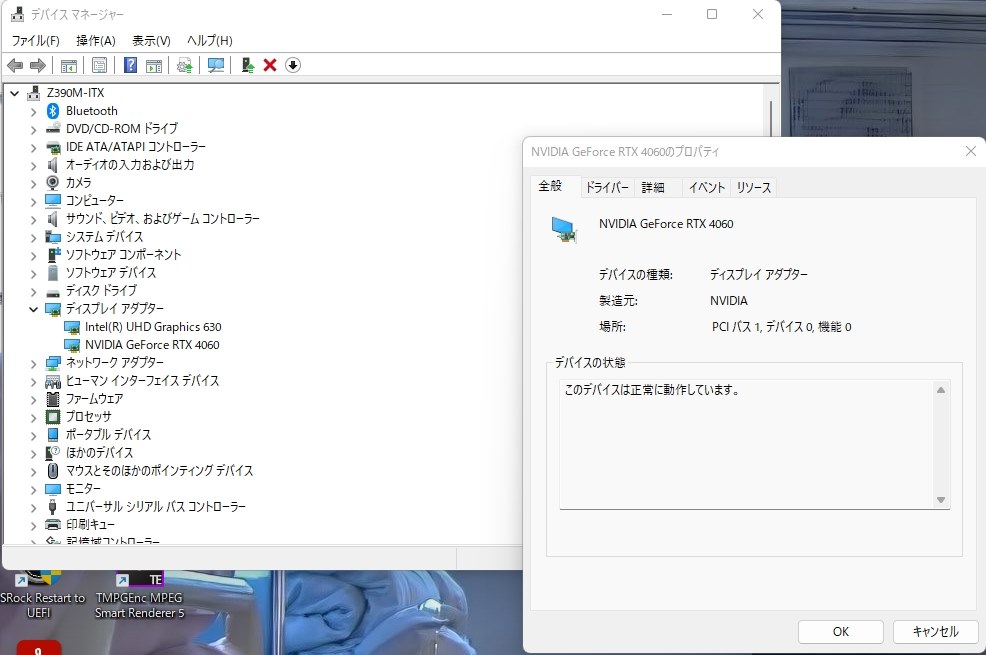This screenshot has width=986, height=655.
Task: Click OK in the properties dialog
Action: point(841,632)
